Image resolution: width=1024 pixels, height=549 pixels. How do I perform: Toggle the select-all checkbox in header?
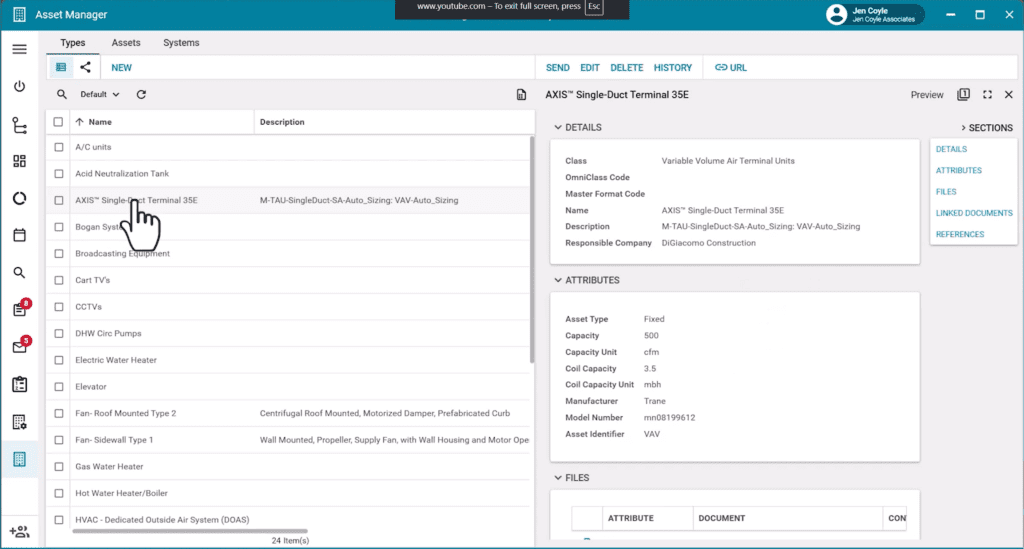pos(58,122)
